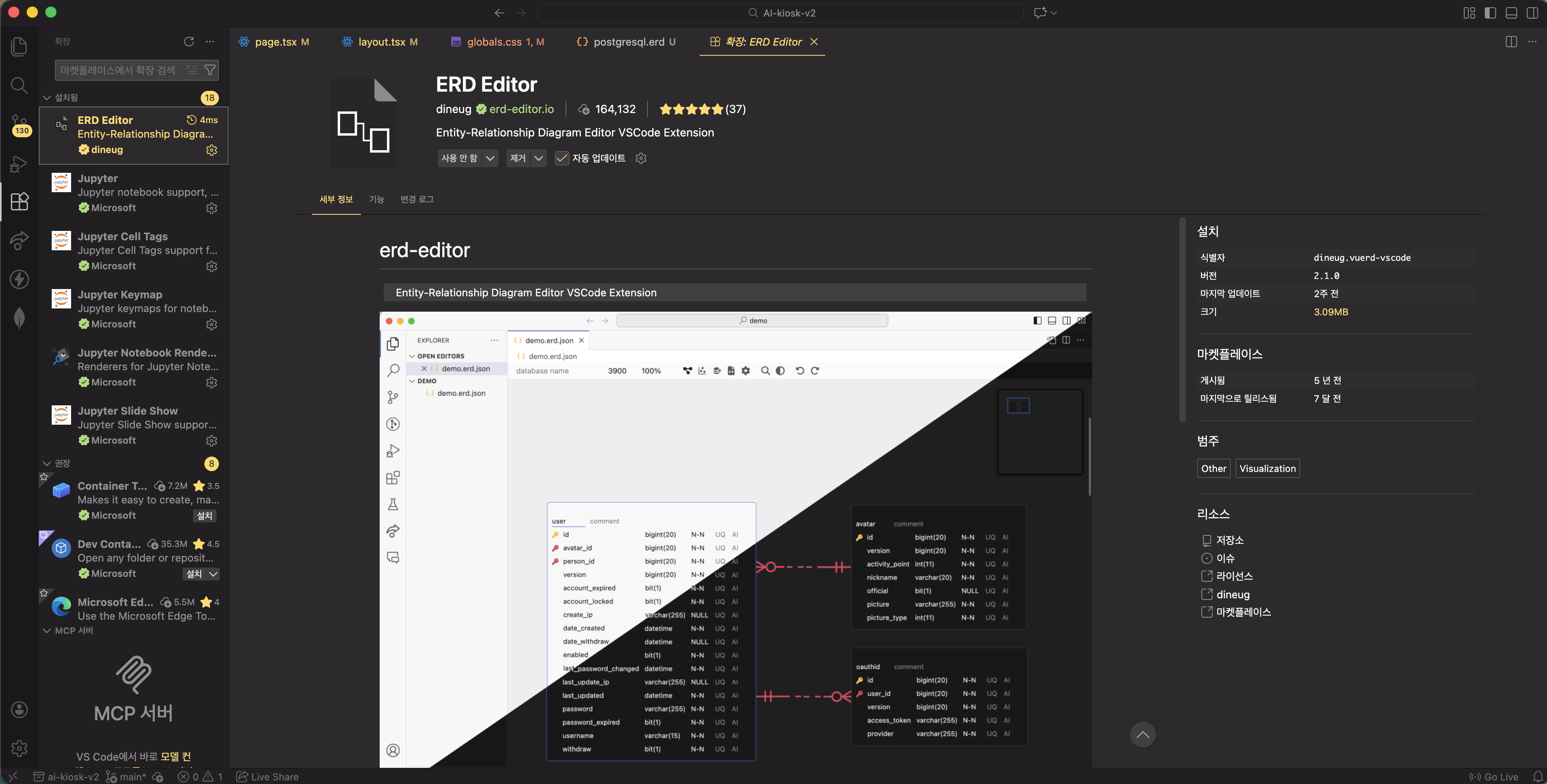Open extensions view more actions menu
This screenshot has height=784, width=1547.
click(210, 42)
